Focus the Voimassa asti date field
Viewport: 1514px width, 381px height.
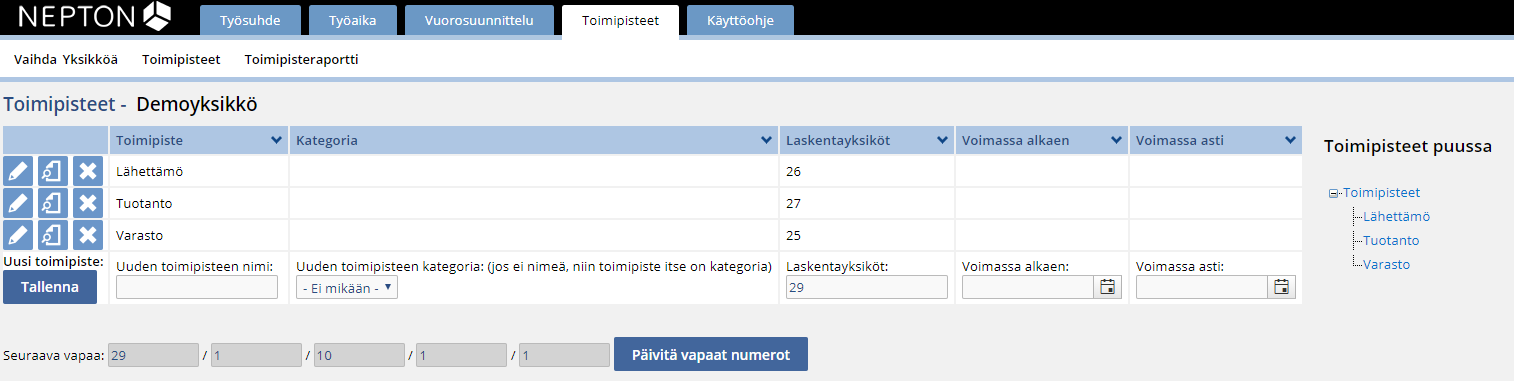pyautogui.click(x=1203, y=287)
